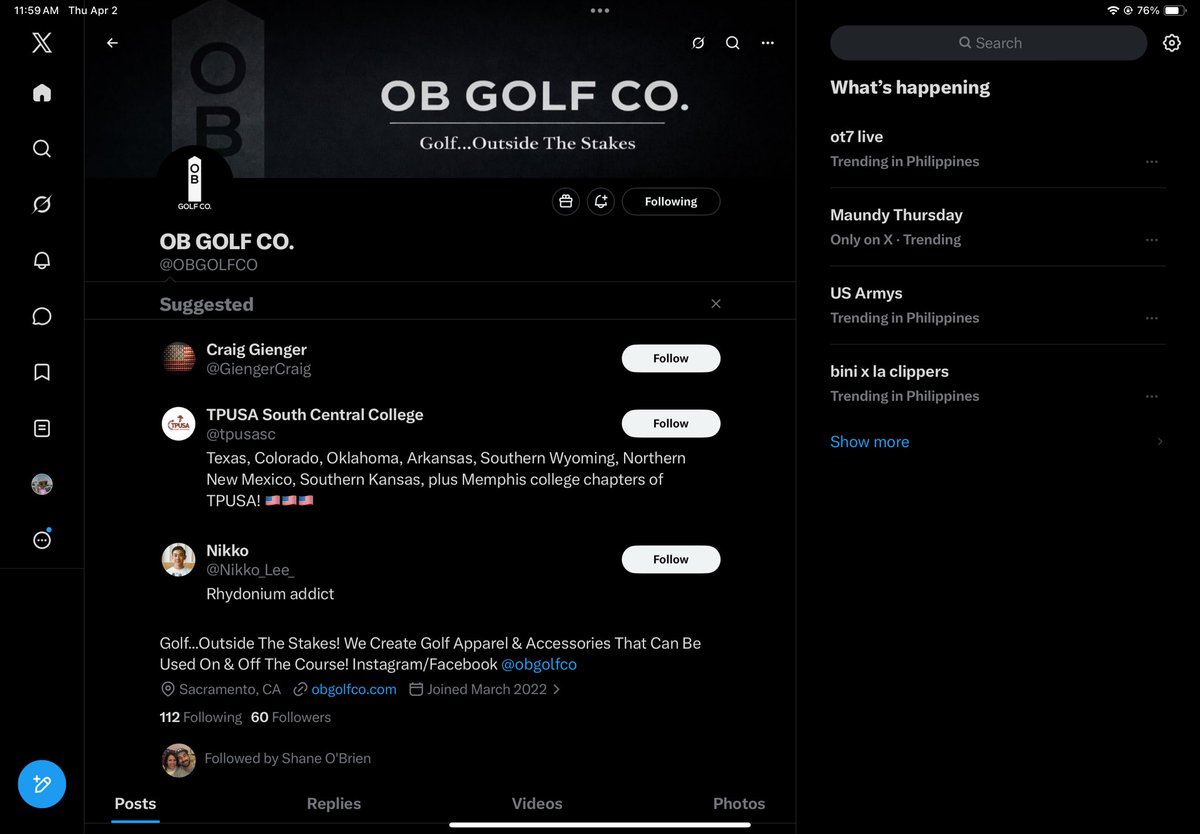Close the Suggested accounts panel
Screen dimensions: 1200x834
point(716,304)
